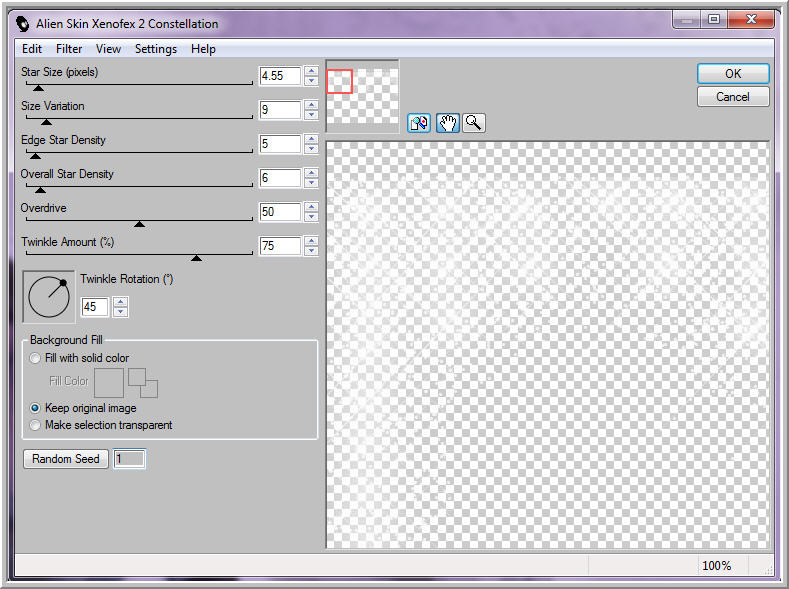The image size is (789, 589).
Task: Decrease Edge Star Density value
Action: 311,149
